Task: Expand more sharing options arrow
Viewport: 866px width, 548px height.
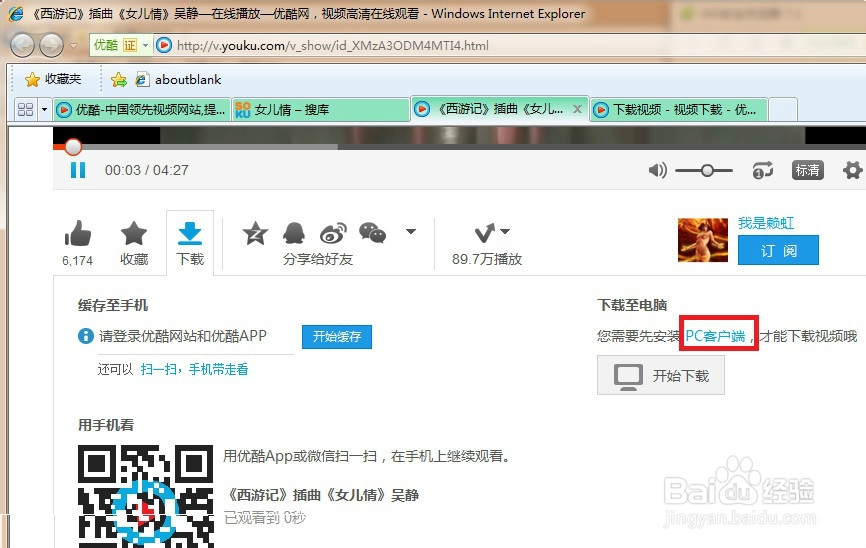Action: tap(411, 231)
